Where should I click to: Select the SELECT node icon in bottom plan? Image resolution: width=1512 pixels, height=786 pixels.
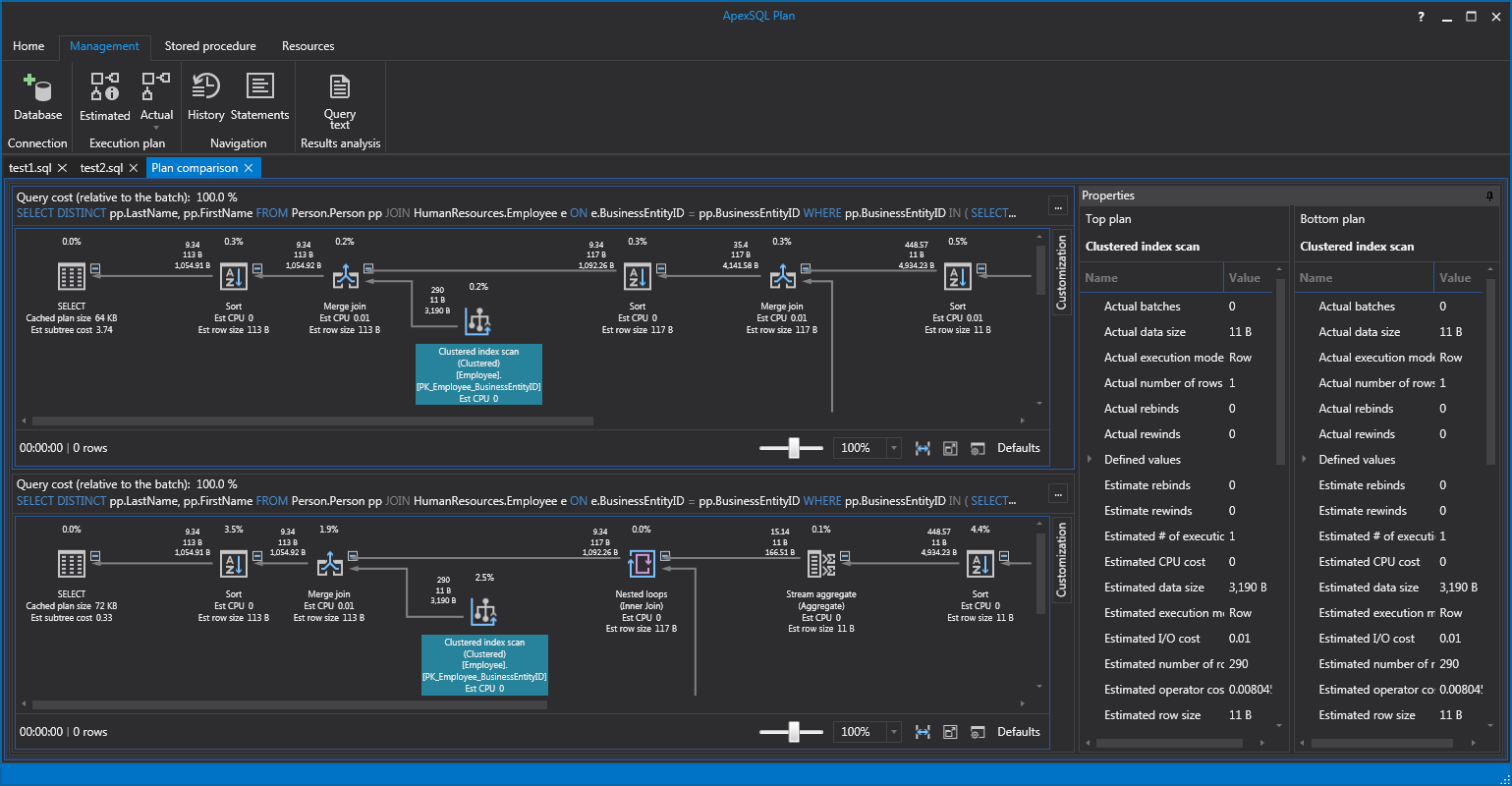[72, 564]
